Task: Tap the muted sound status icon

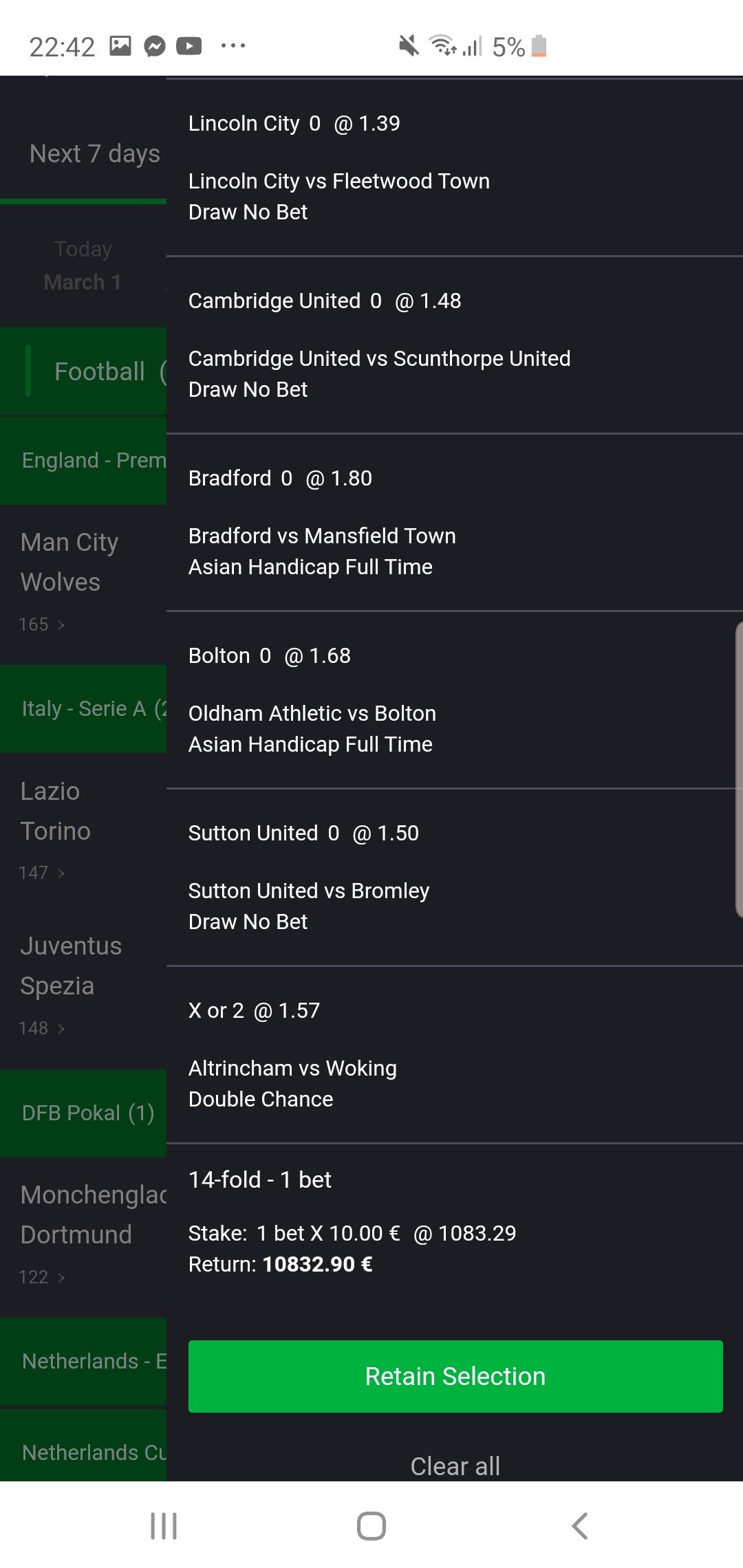Action: 409,46
